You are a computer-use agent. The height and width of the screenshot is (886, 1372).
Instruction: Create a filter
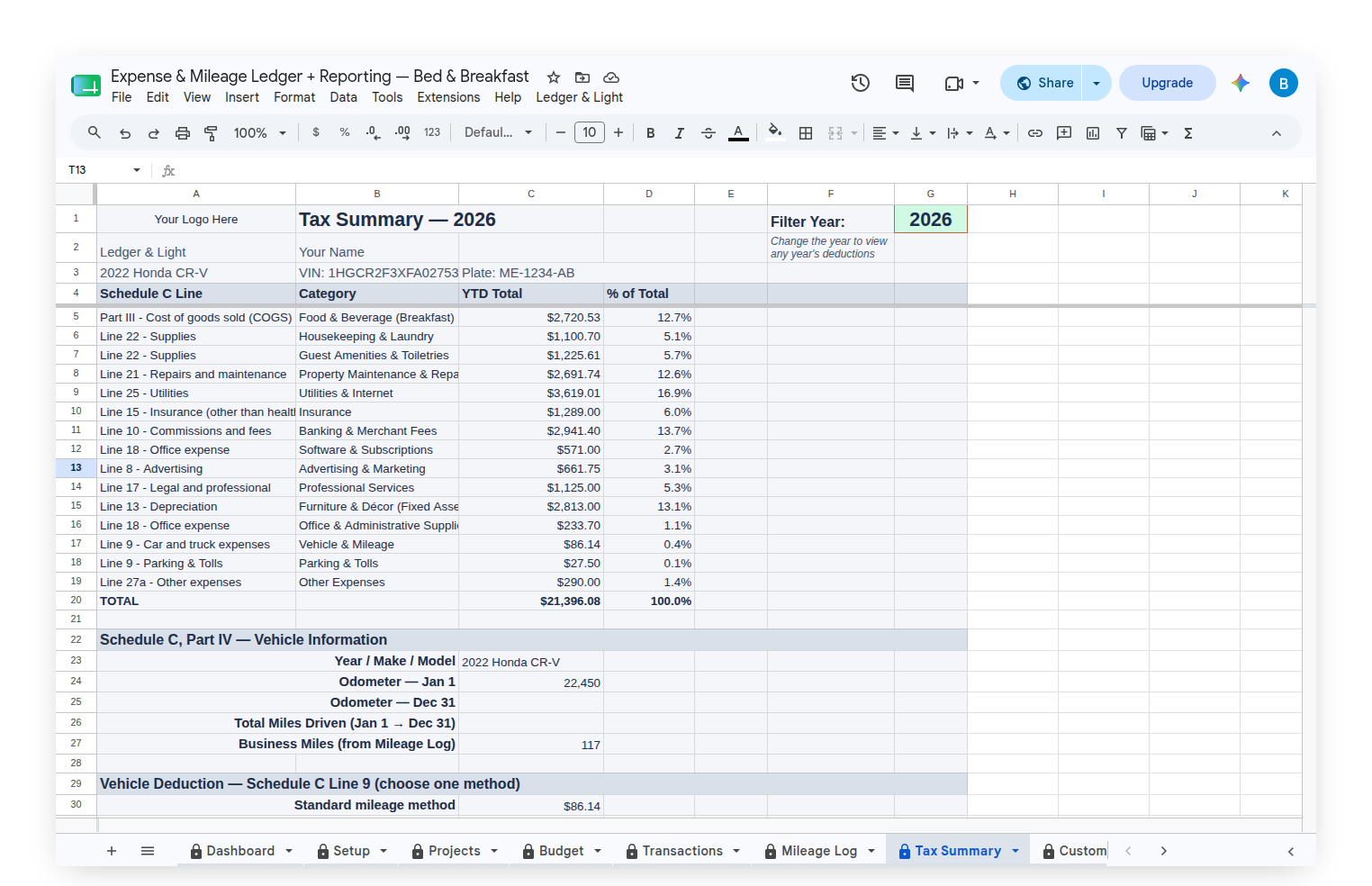(x=1122, y=133)
